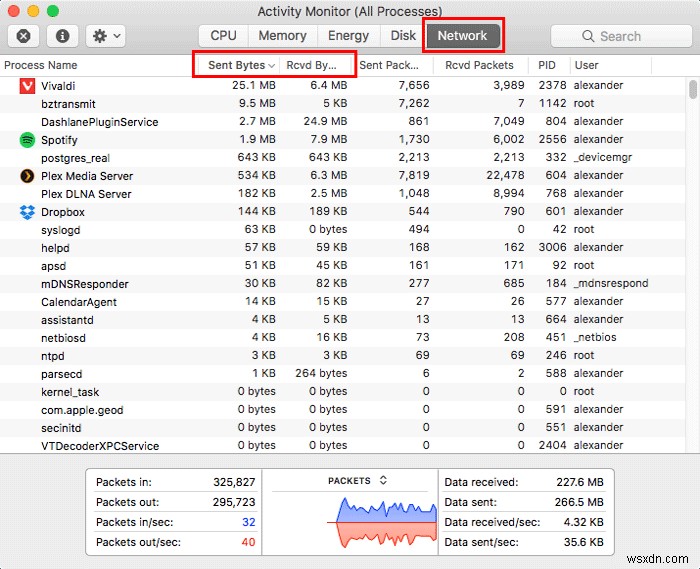The image size is (700, 569).
Task: Select the secinitd process
Action: tap(61, 428)
